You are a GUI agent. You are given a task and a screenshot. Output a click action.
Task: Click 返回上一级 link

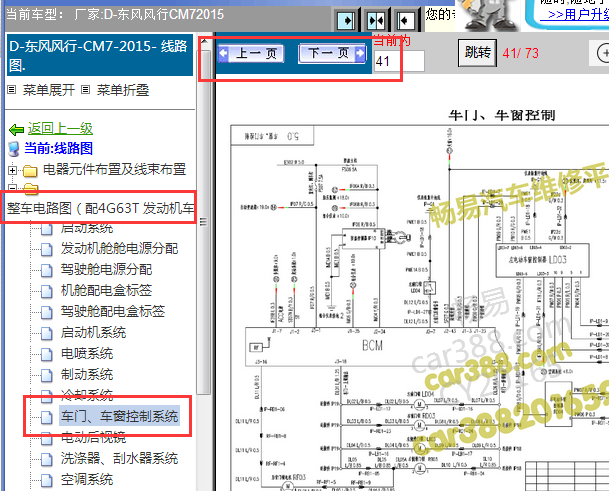point(60,128)
